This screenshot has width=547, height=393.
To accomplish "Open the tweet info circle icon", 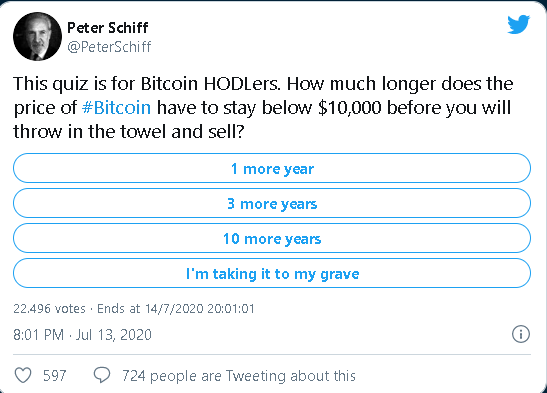I will [521, 334].
